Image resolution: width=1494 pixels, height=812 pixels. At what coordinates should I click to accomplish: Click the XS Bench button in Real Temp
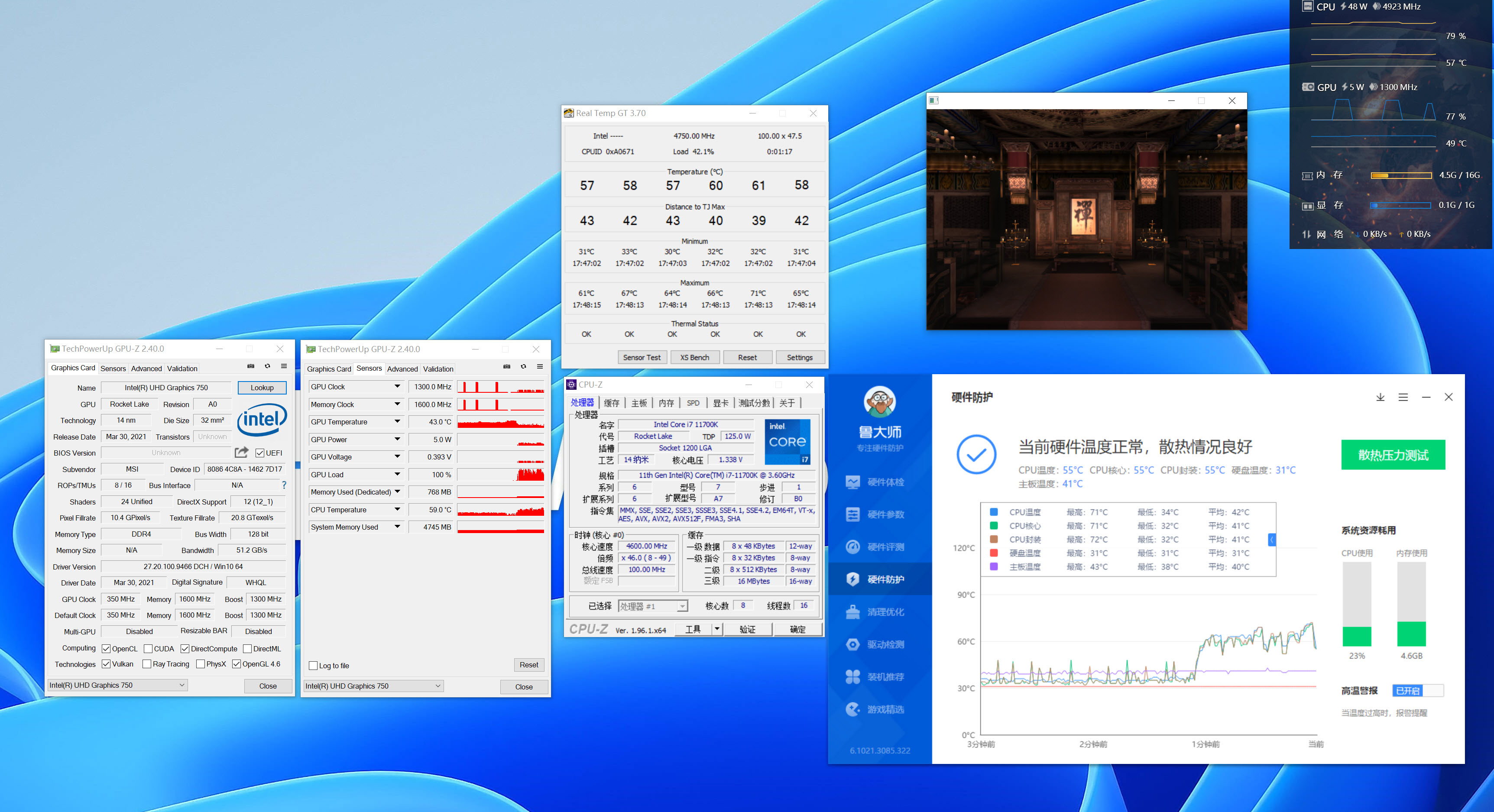click(694, 357)
